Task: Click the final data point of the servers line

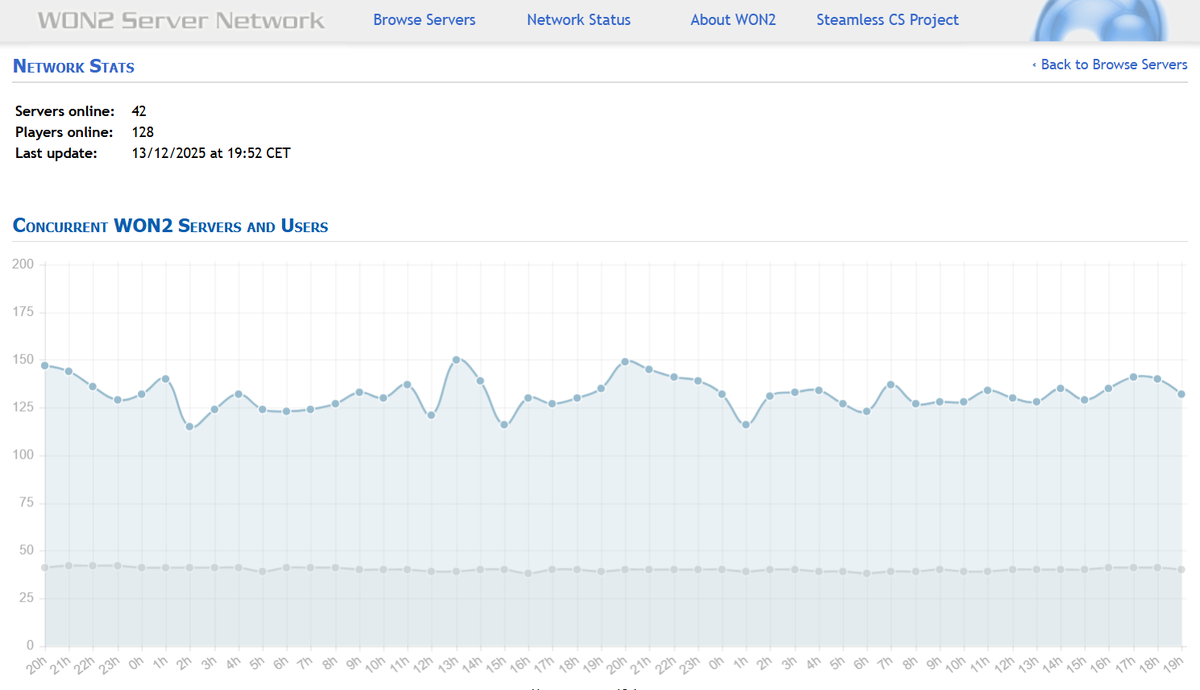Action: (1181, 569)
